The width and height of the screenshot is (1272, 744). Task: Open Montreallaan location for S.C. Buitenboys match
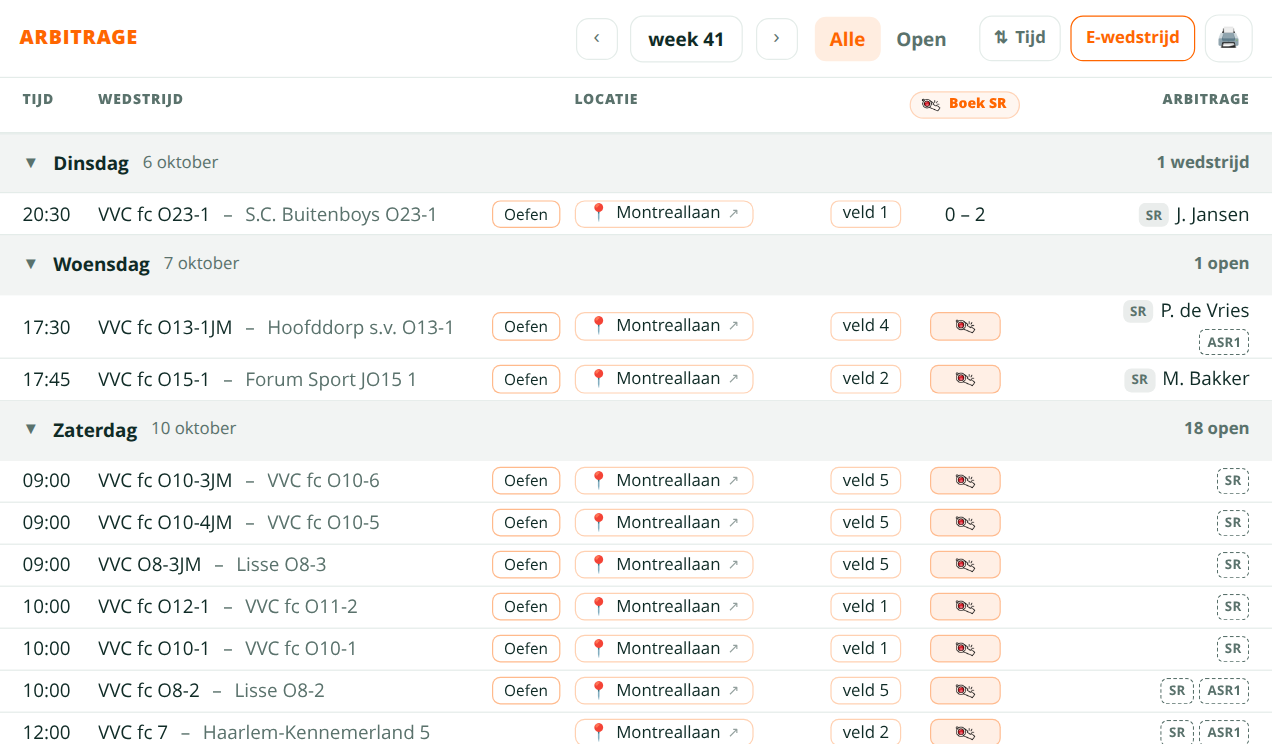point(664,213)
